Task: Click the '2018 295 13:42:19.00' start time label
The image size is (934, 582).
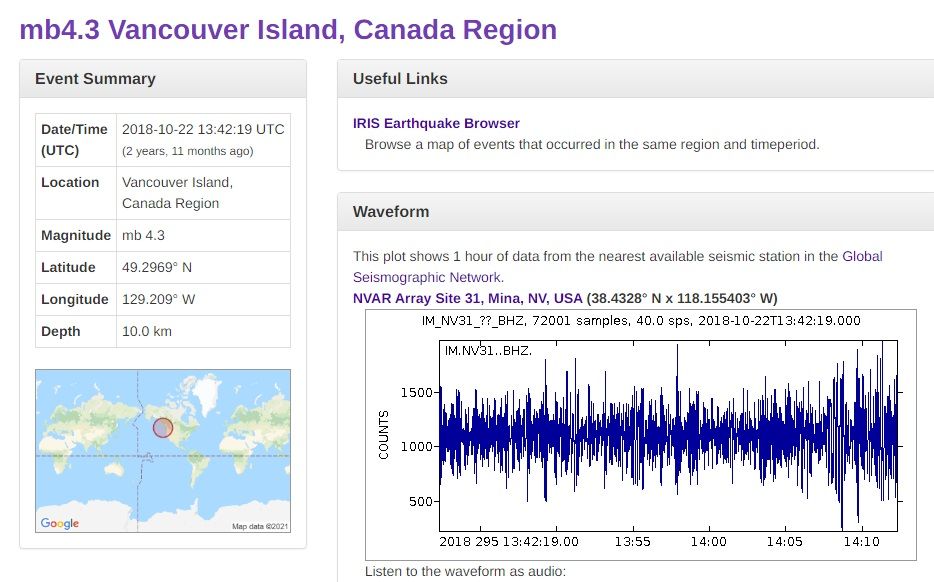Action: click(x=509, y=542)
